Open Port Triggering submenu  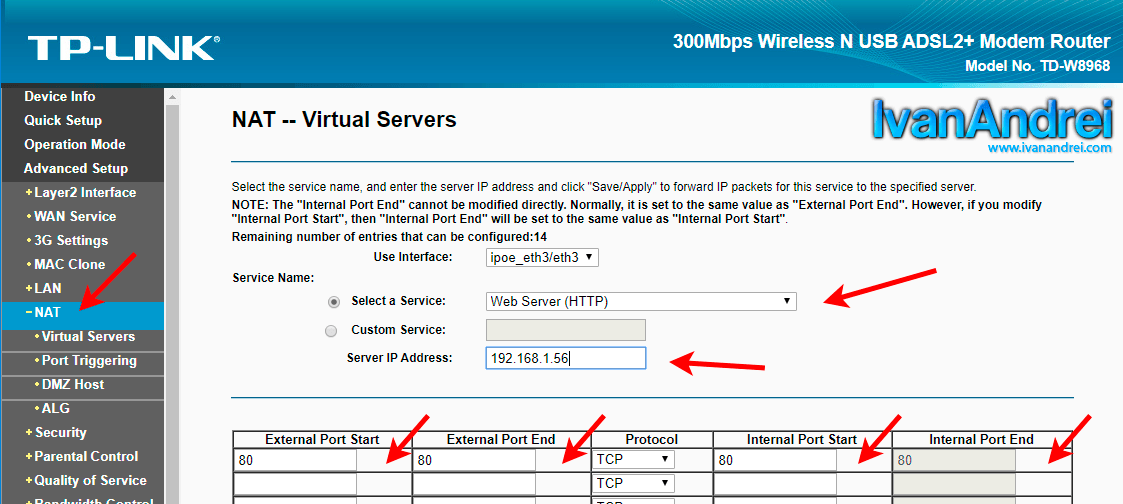coord(89,361)
